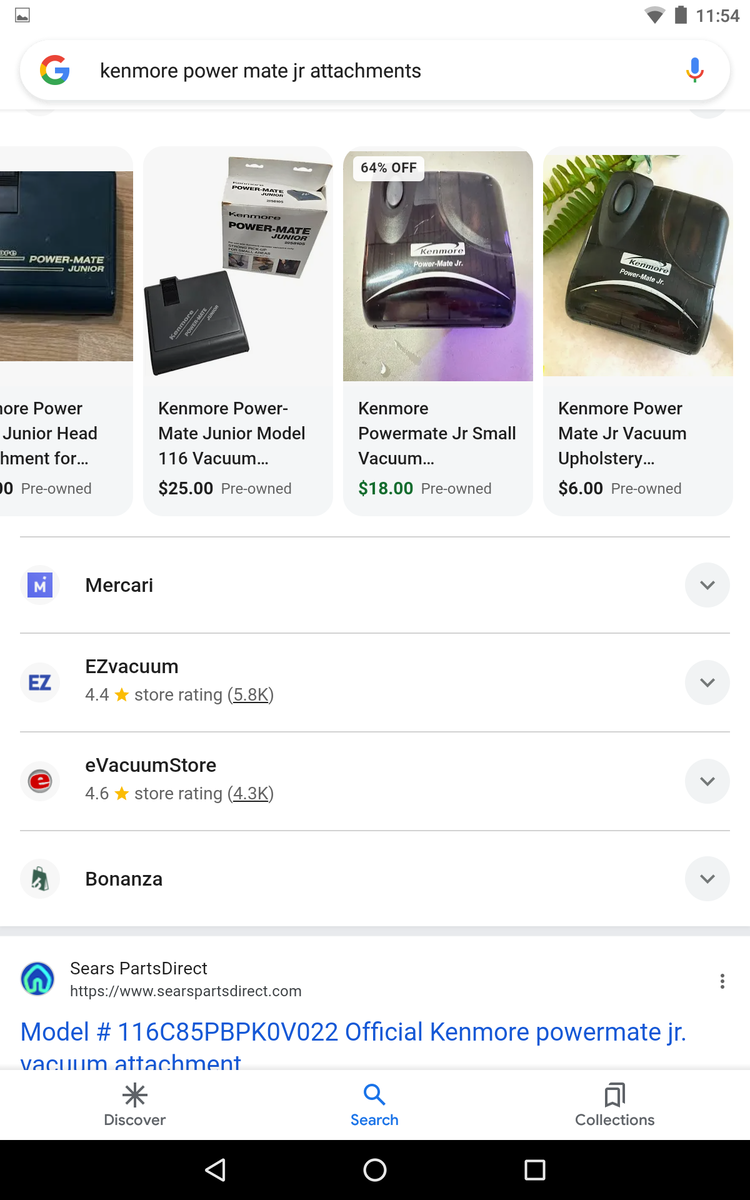Expand the Bonanza store row
Screen dimensions: 750x1200
tap(707, 879)
